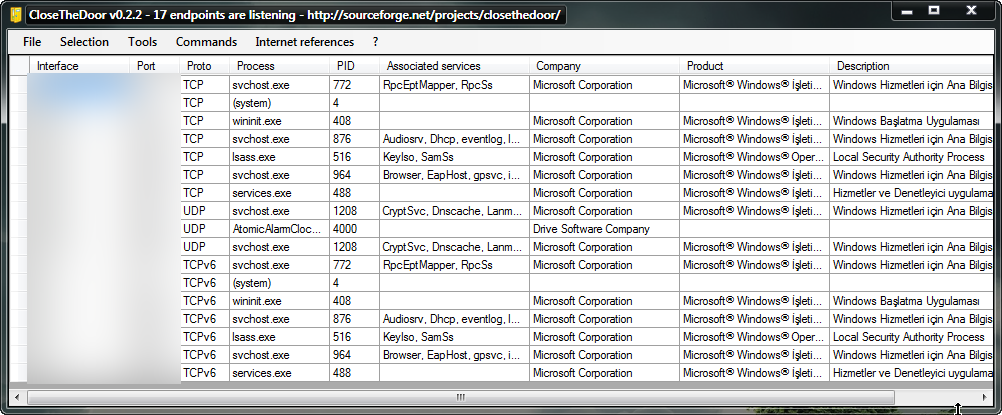
Task: Click PID 4000 cell
Action: click(x=355, y=229)
